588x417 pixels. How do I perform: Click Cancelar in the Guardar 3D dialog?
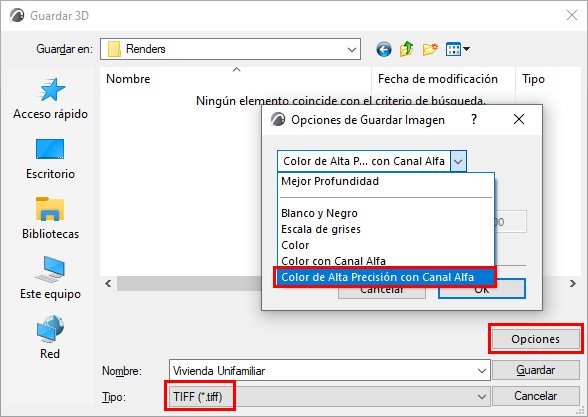click(x=536, y=396)
